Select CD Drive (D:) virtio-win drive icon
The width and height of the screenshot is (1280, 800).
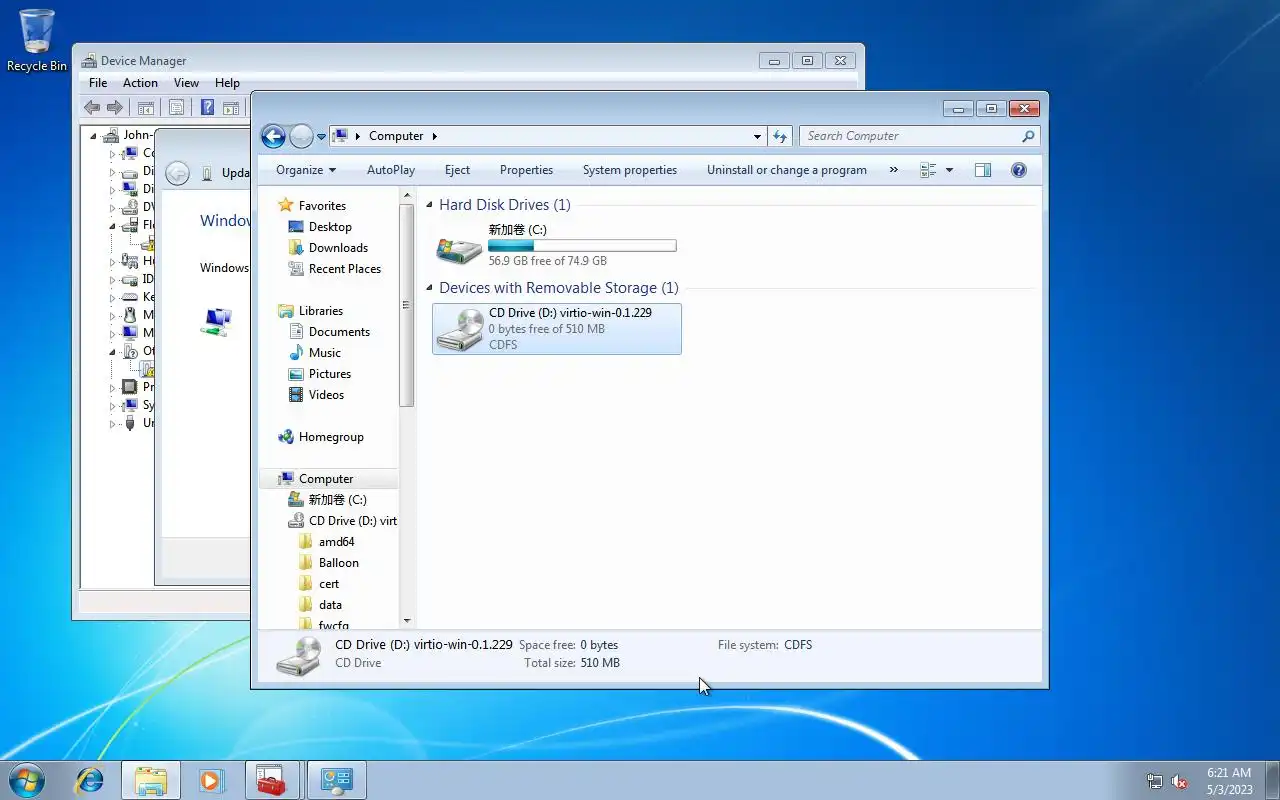click(460, 329)
